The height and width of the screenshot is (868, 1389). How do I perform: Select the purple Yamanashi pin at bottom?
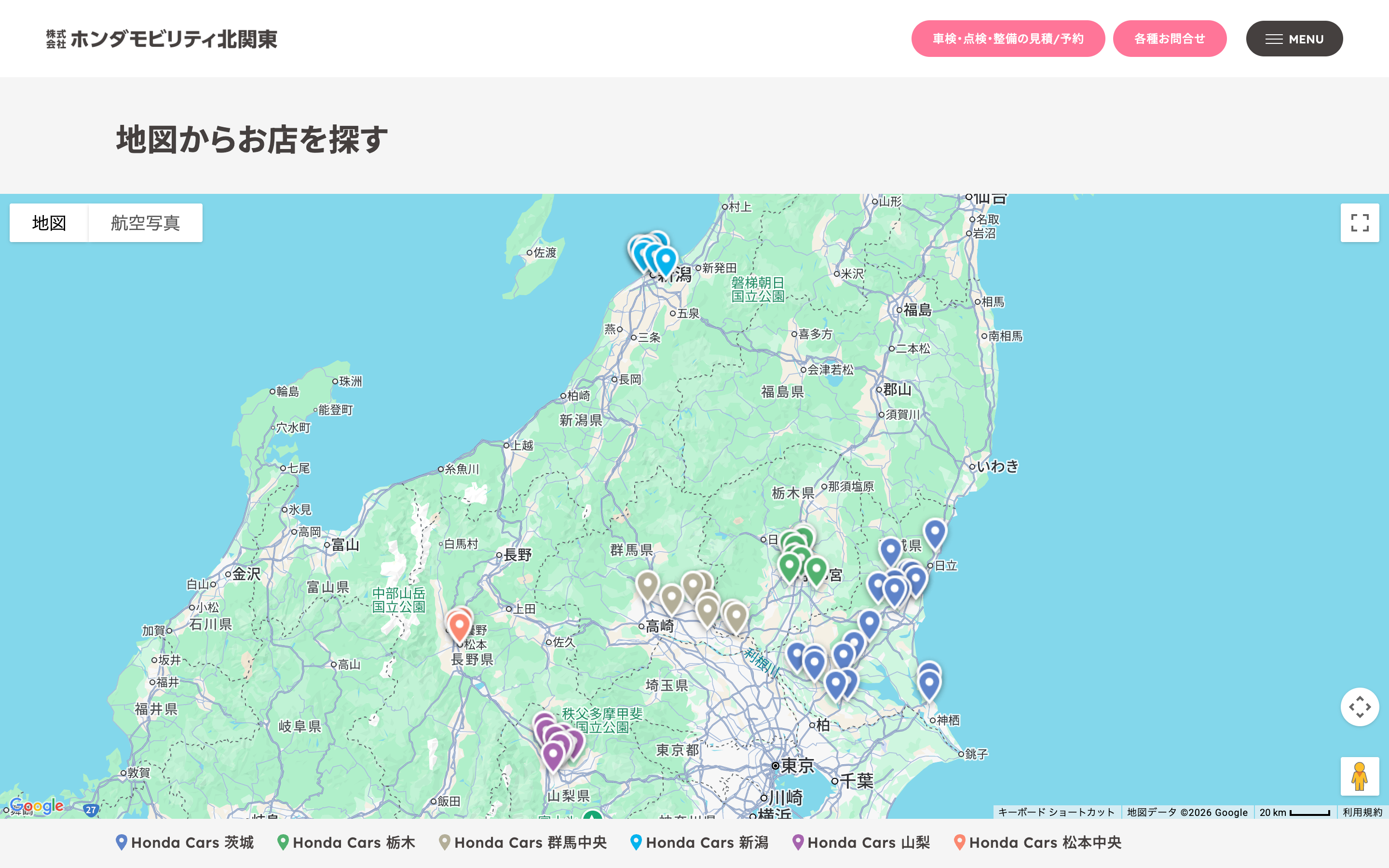click(553, 755)
